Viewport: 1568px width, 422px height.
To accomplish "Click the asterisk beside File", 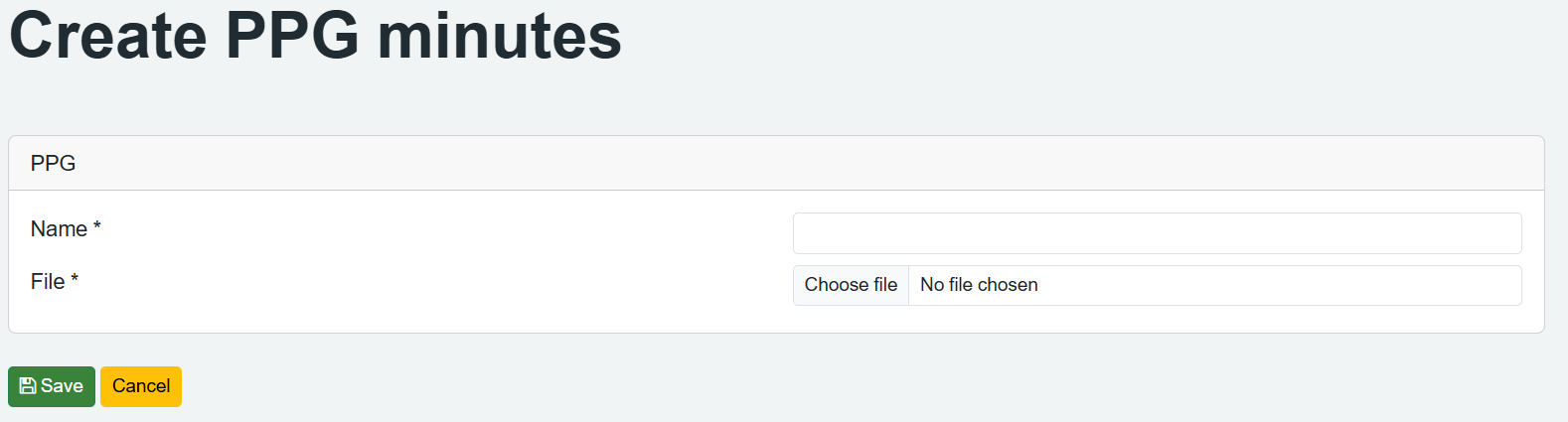I will pyautogui.click(x=75, y=280).
